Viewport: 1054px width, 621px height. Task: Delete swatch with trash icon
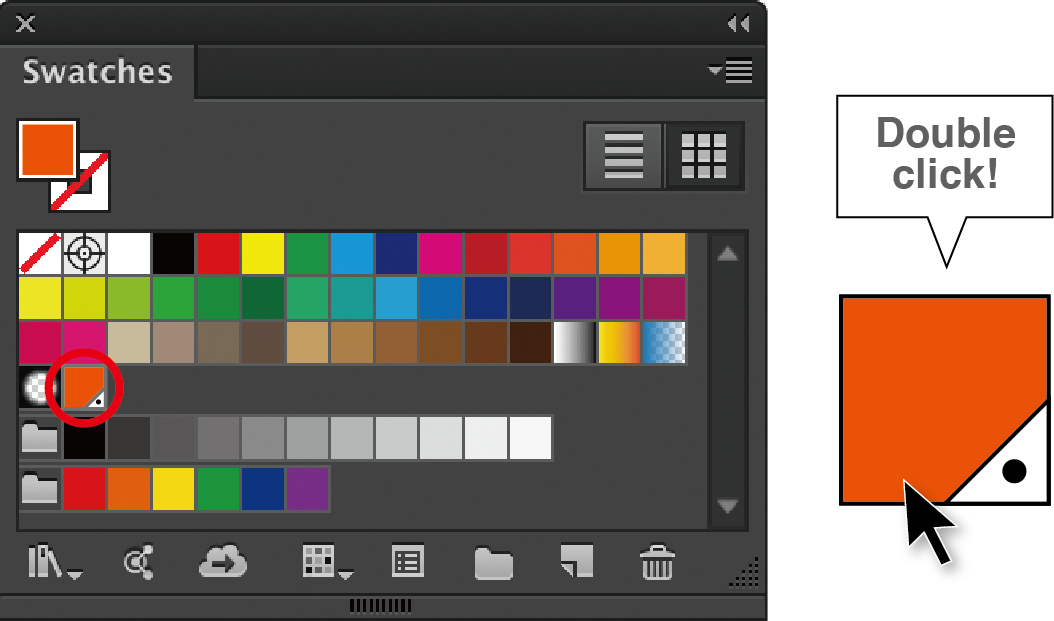click(657, 564)
